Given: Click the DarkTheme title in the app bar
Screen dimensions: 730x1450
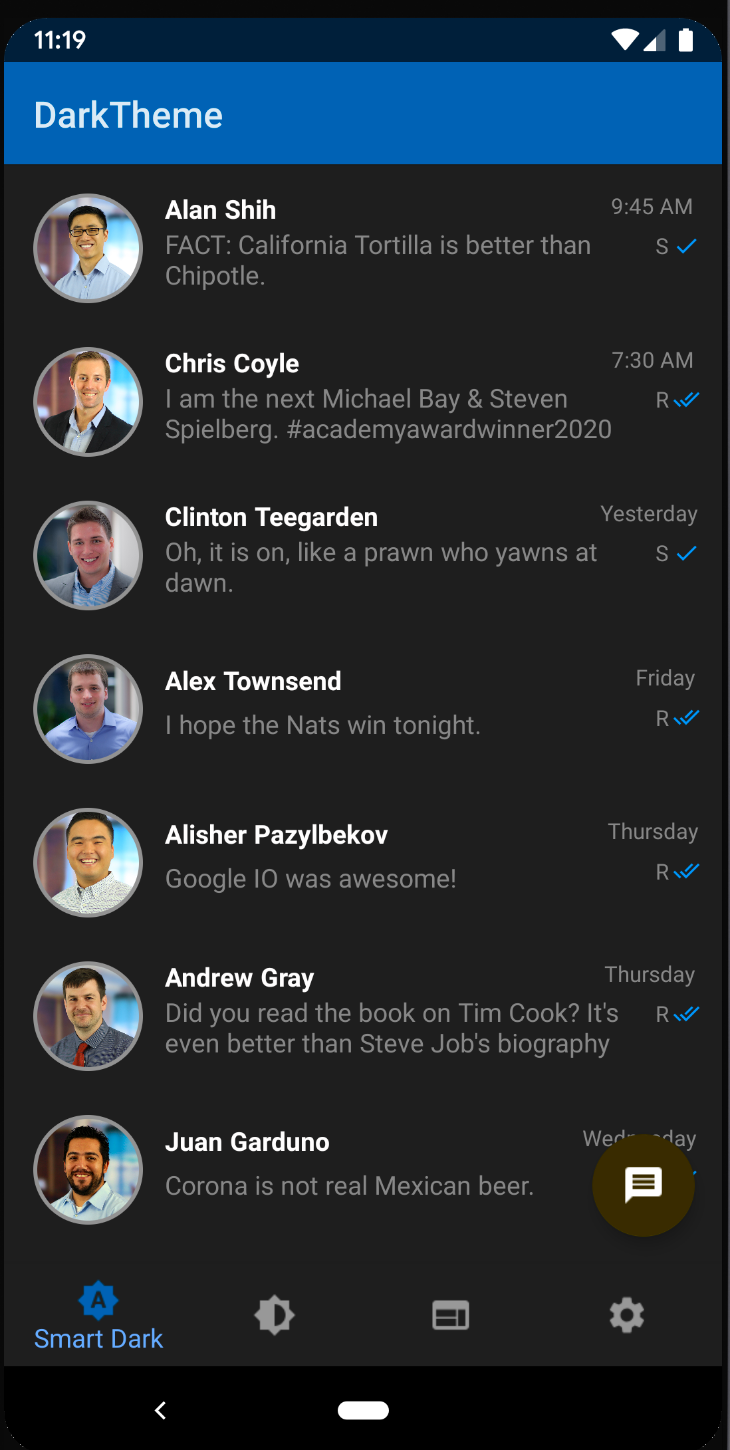Looking at the screenshot, I should coord(128,115).
